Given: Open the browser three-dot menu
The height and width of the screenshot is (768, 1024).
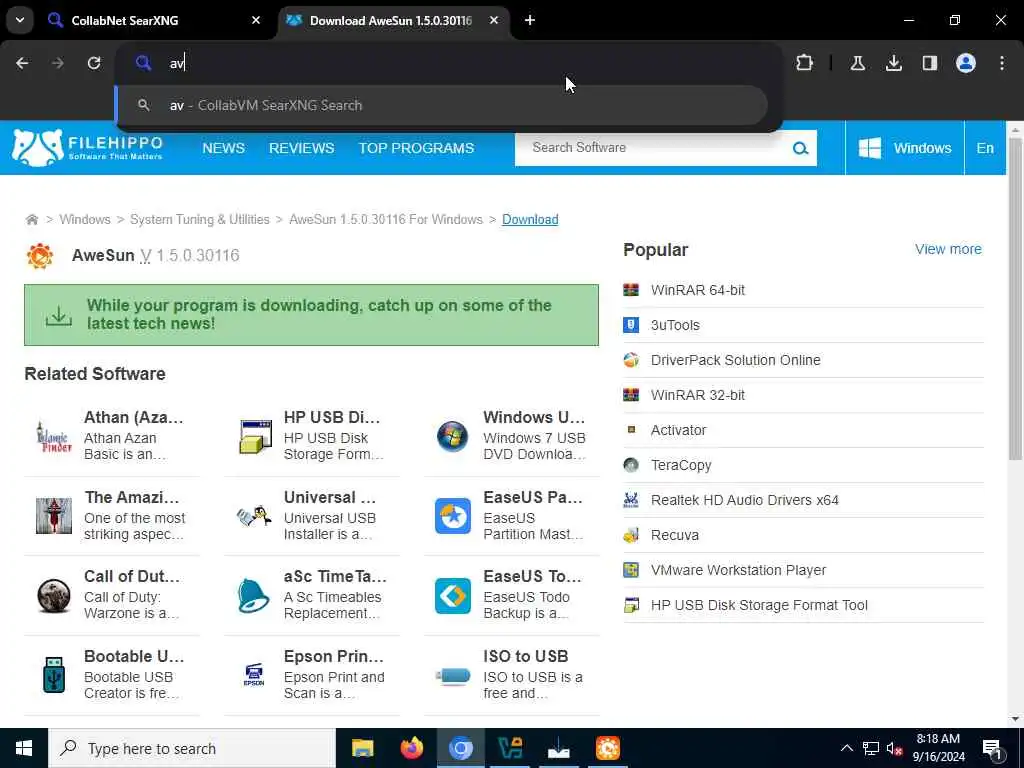Looking at the screenshot, I should tap(1002, 63).
